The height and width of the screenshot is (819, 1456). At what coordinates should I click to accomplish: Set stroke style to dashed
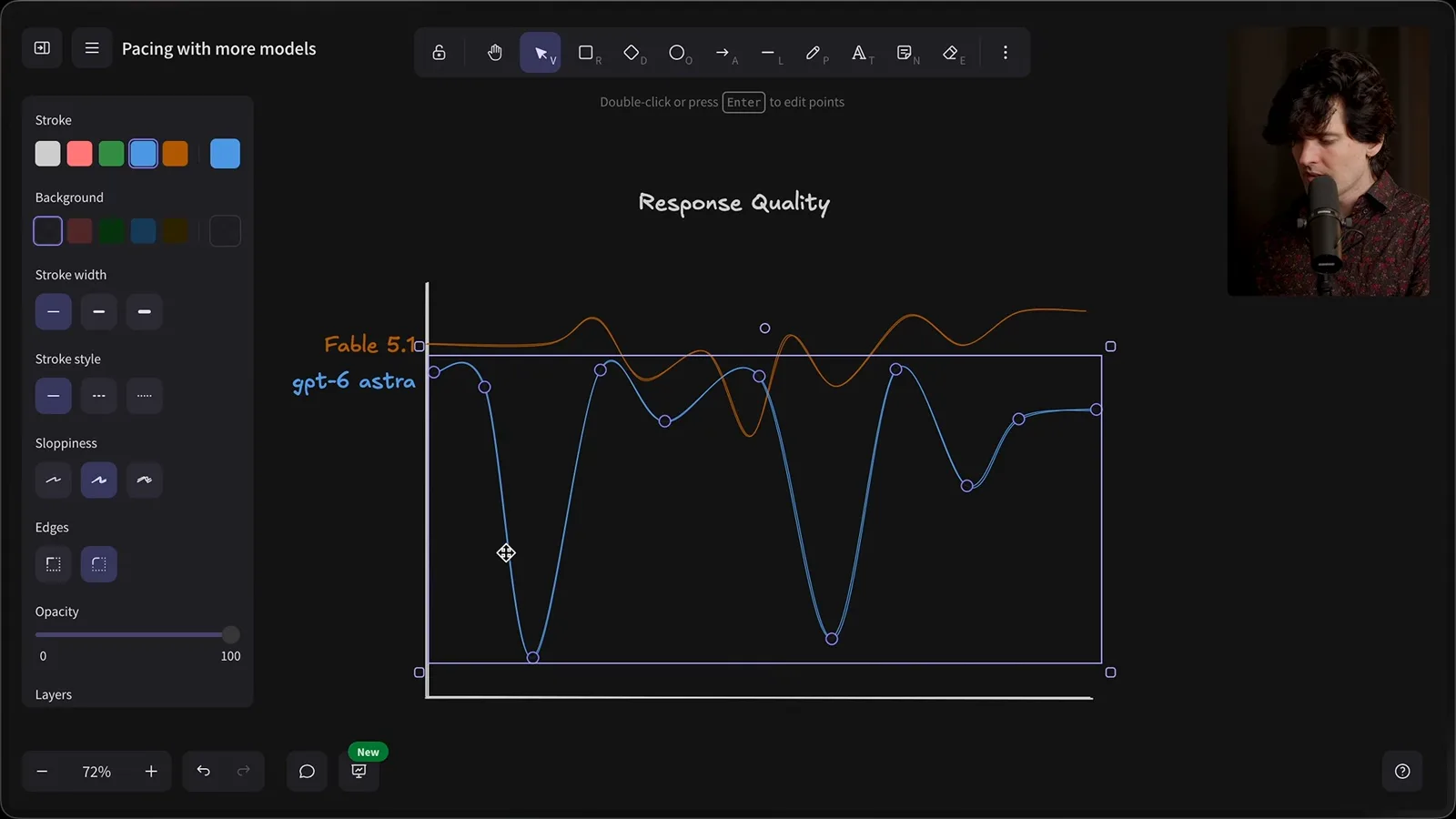pos(99,396)
